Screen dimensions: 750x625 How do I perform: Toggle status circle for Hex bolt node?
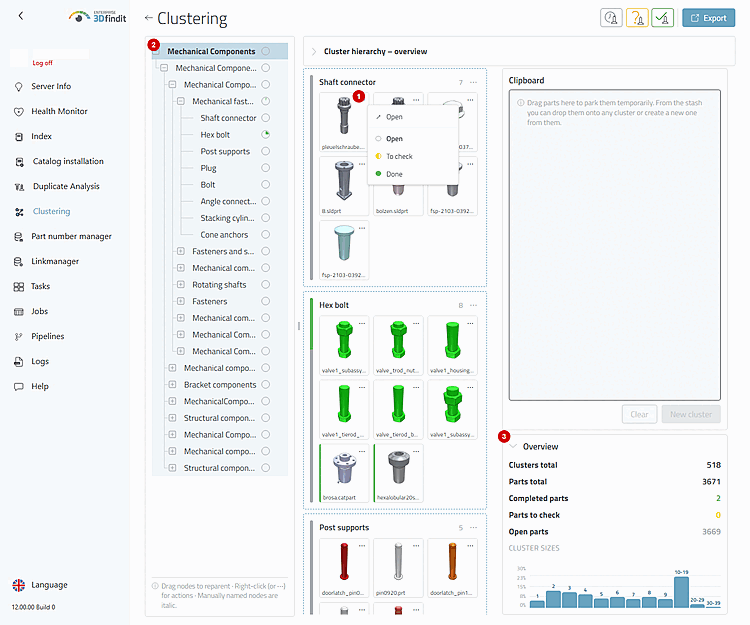[x=265, y=134]
